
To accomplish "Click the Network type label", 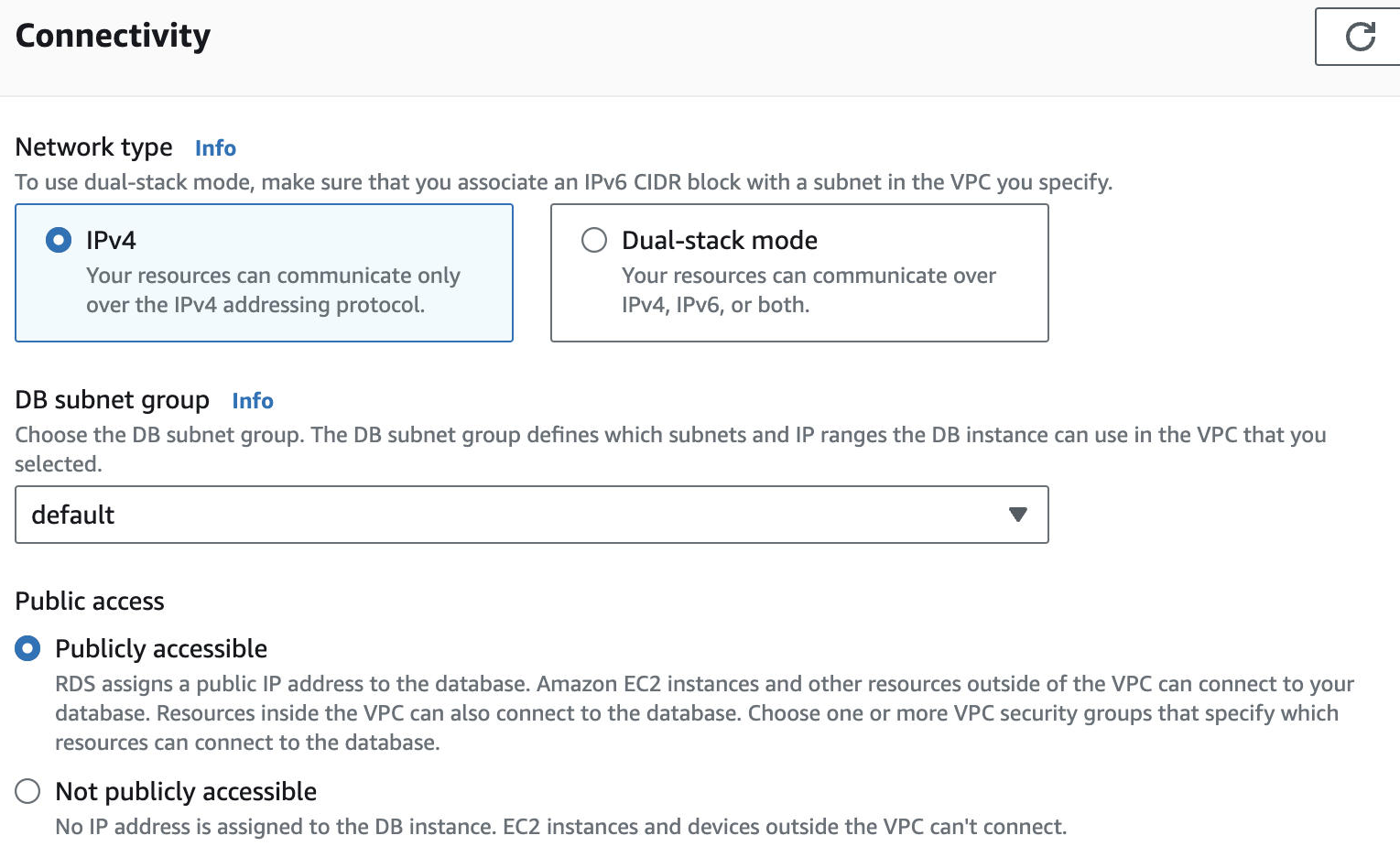I will point(92,146).
